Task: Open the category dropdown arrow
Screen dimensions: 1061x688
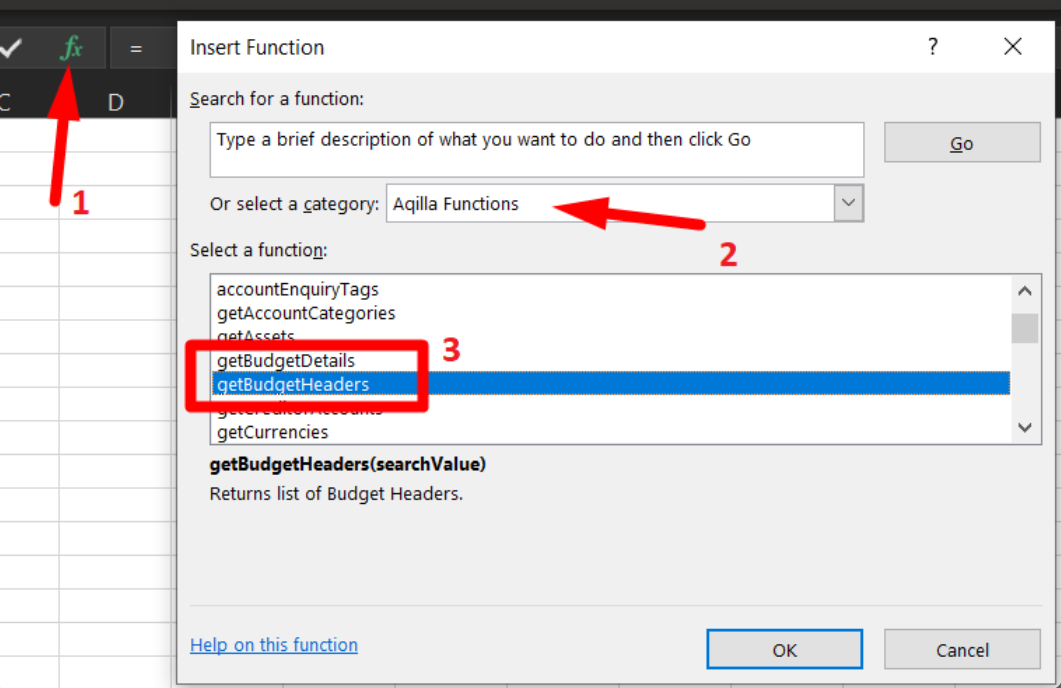Action: click(x=849, y=203)
